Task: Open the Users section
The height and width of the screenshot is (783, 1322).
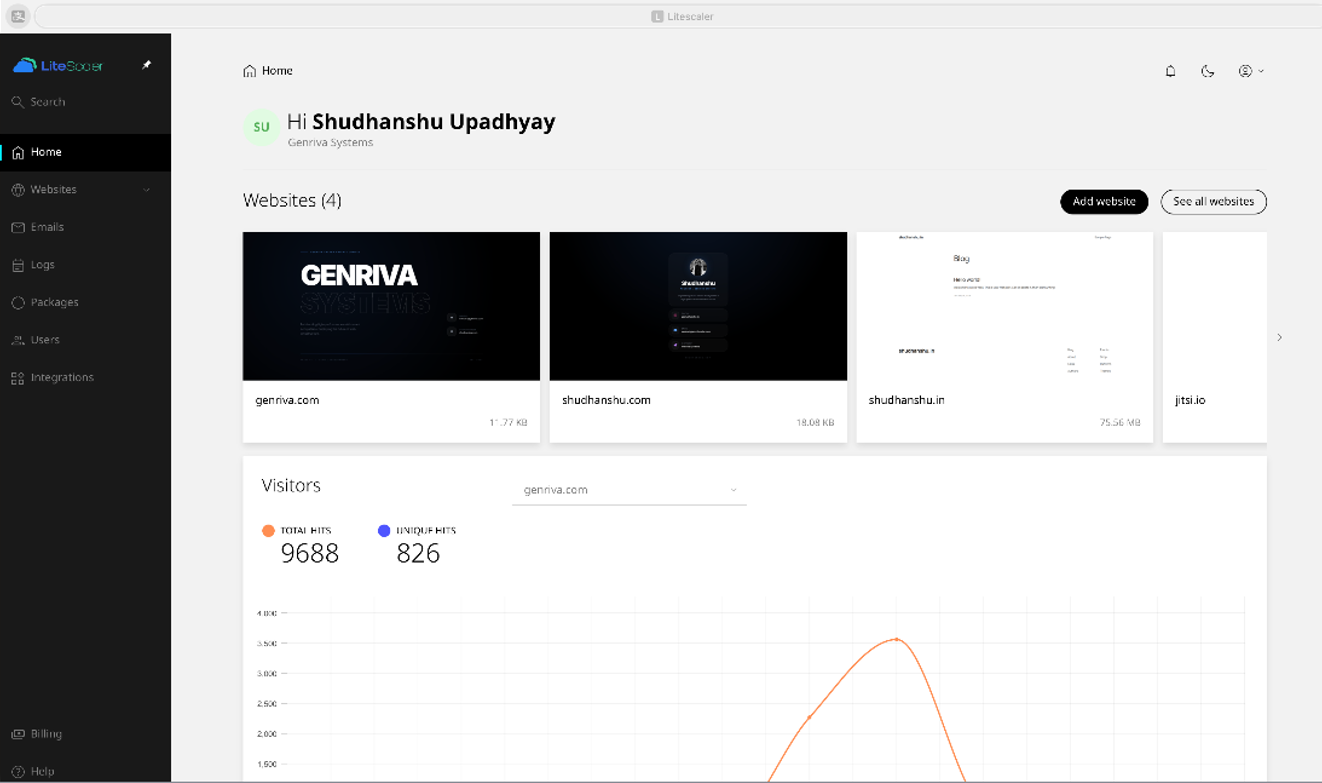Action: coord(44,339)
